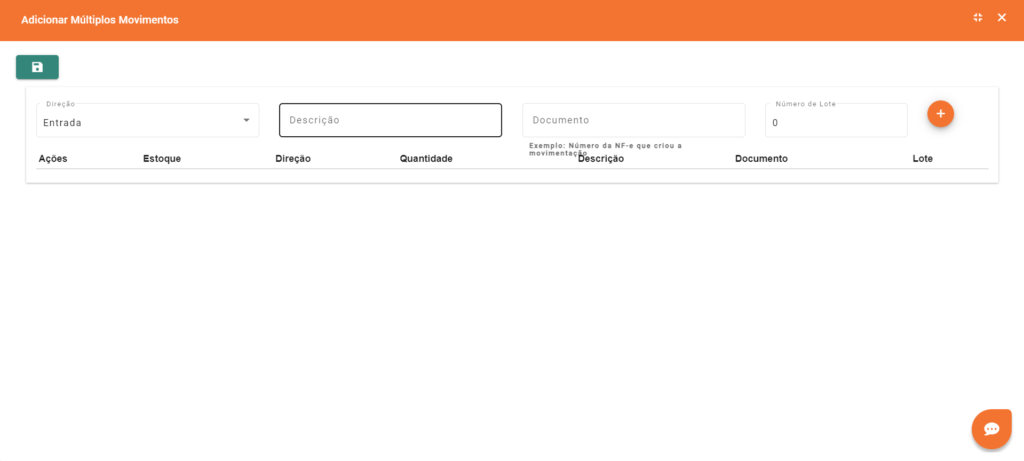Screen dimensions: 1024x461
Task: Open the chat support bubble
Action: (x=991, y=429)
